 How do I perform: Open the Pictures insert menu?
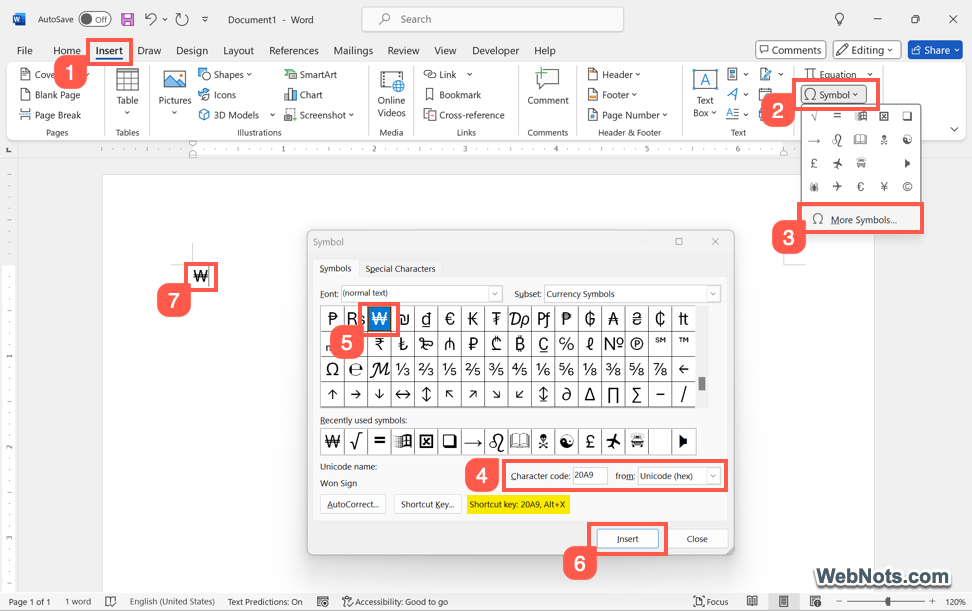point(175,92)
